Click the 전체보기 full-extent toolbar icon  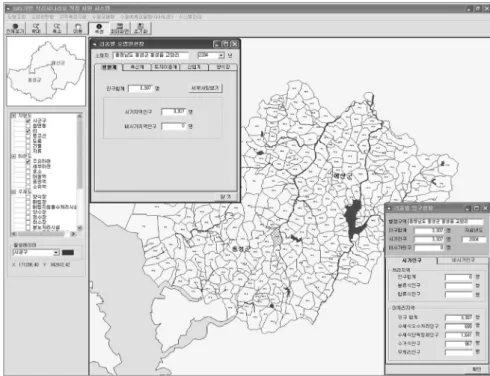[15, 28]
